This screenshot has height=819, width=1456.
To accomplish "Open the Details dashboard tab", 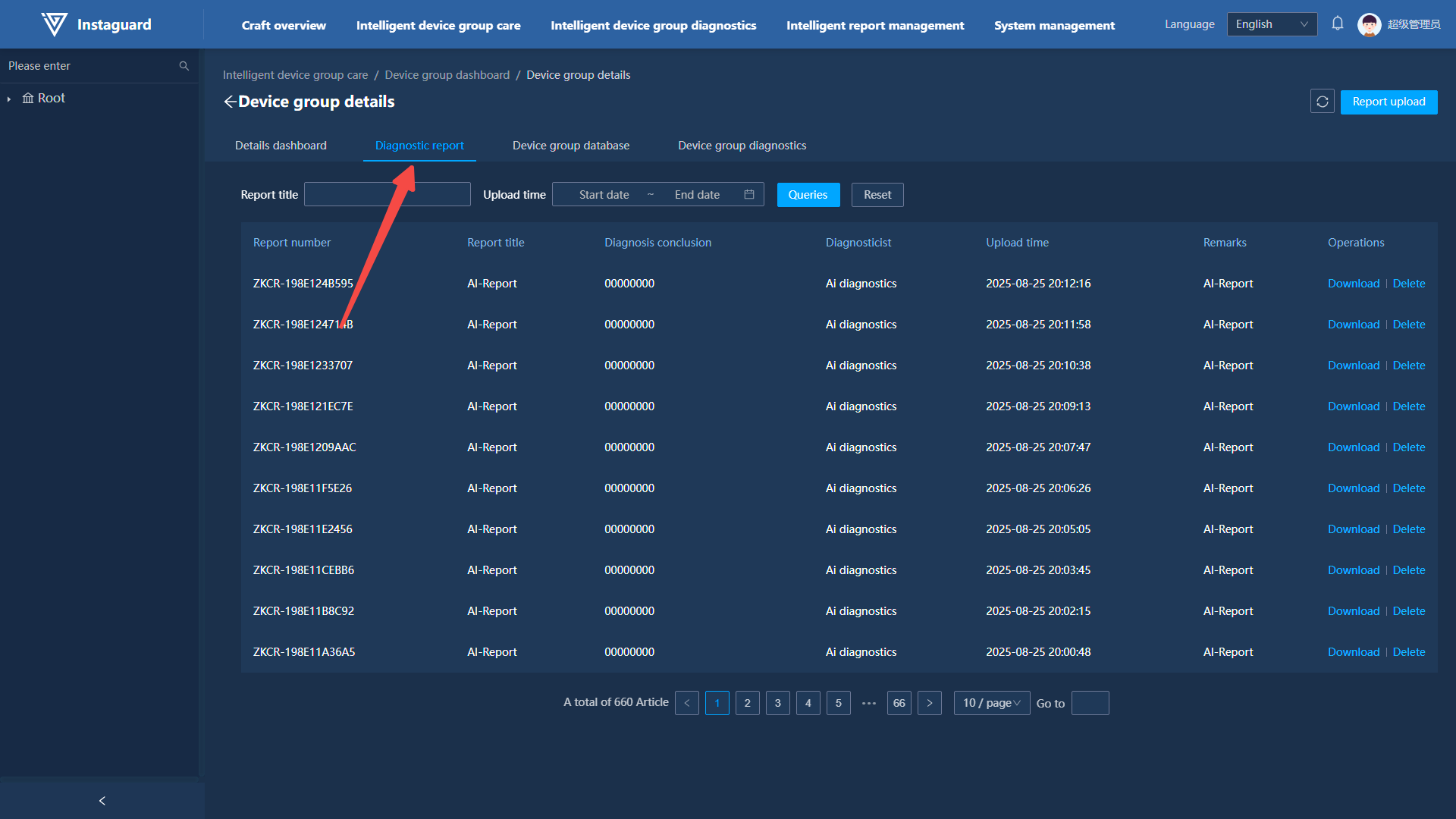I will click(281, 146).
